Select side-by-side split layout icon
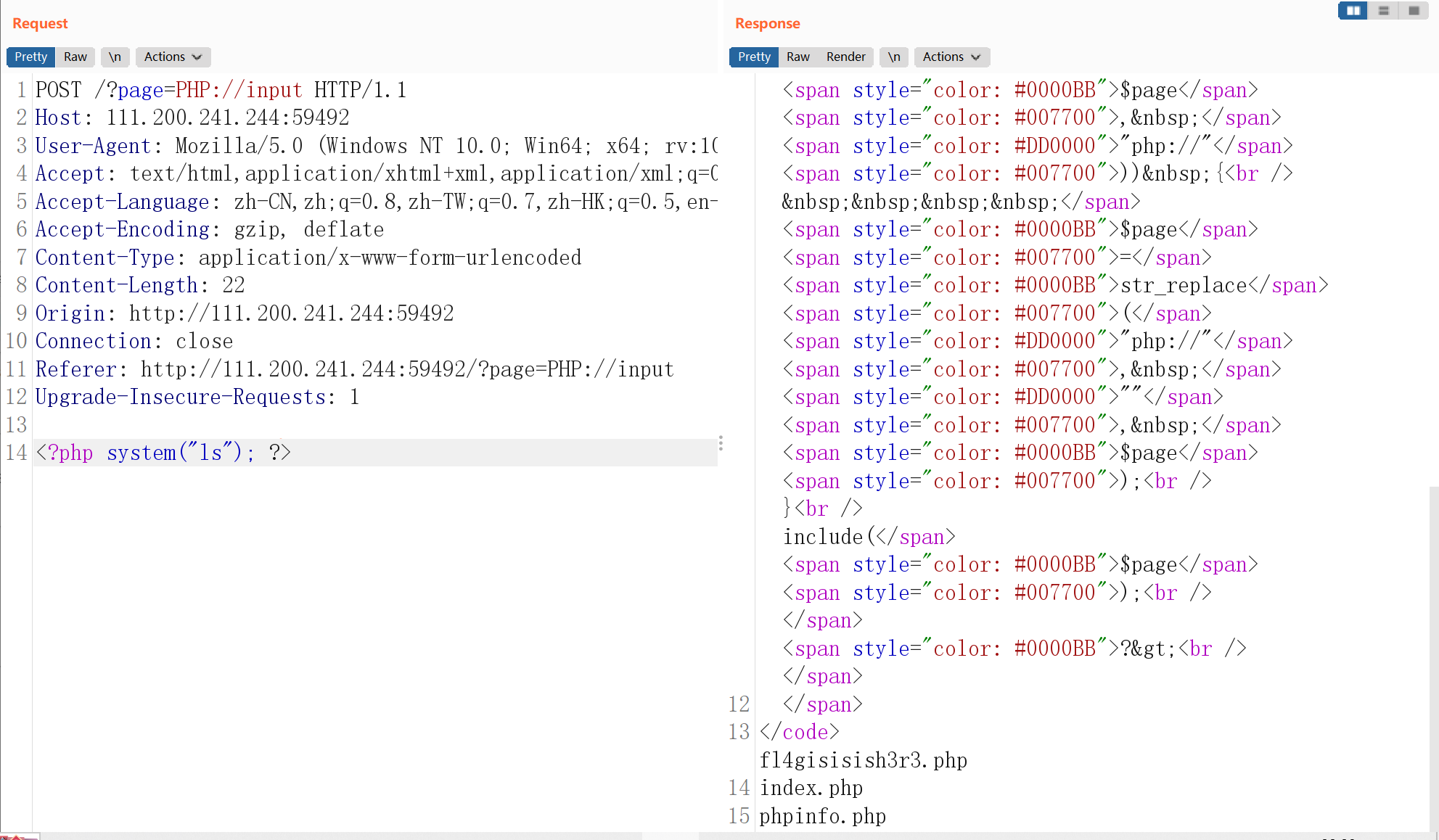 pyautogui.click(x=1353, y=11)
